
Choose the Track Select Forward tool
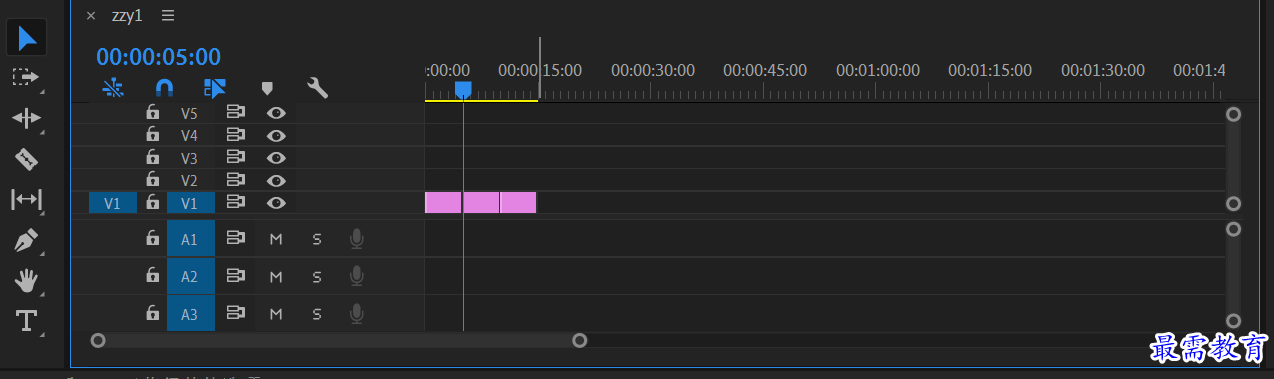coord(25,77)
